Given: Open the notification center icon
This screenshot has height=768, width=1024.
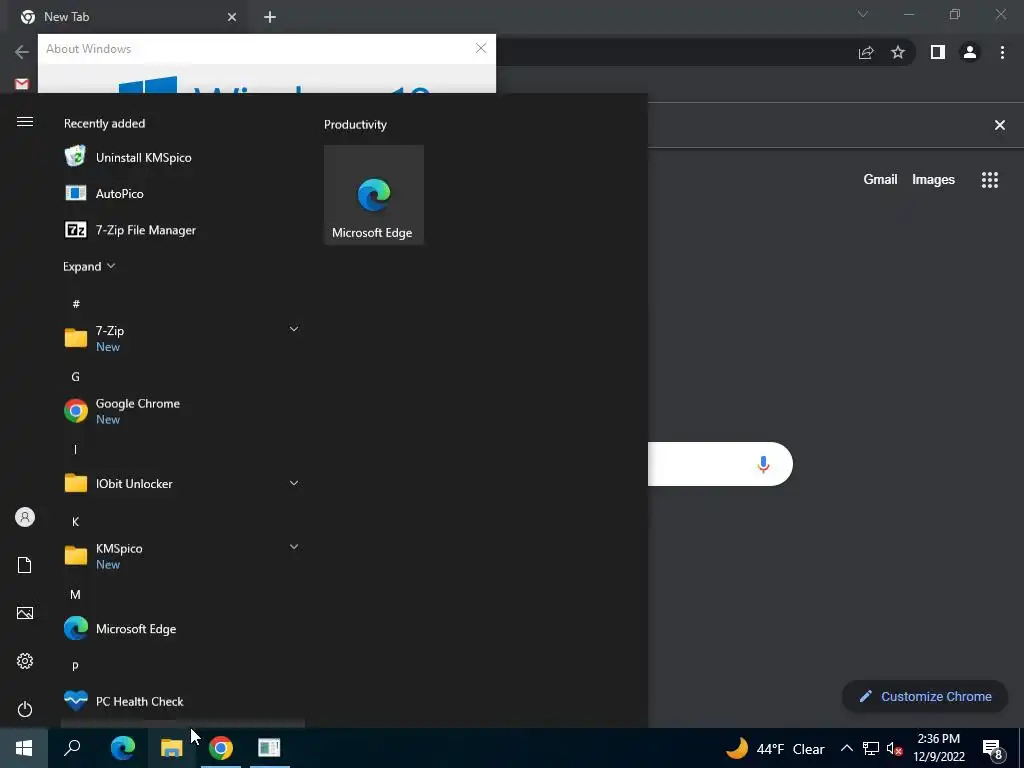Looking at the screenshot, I should click(x=992, y=749).
